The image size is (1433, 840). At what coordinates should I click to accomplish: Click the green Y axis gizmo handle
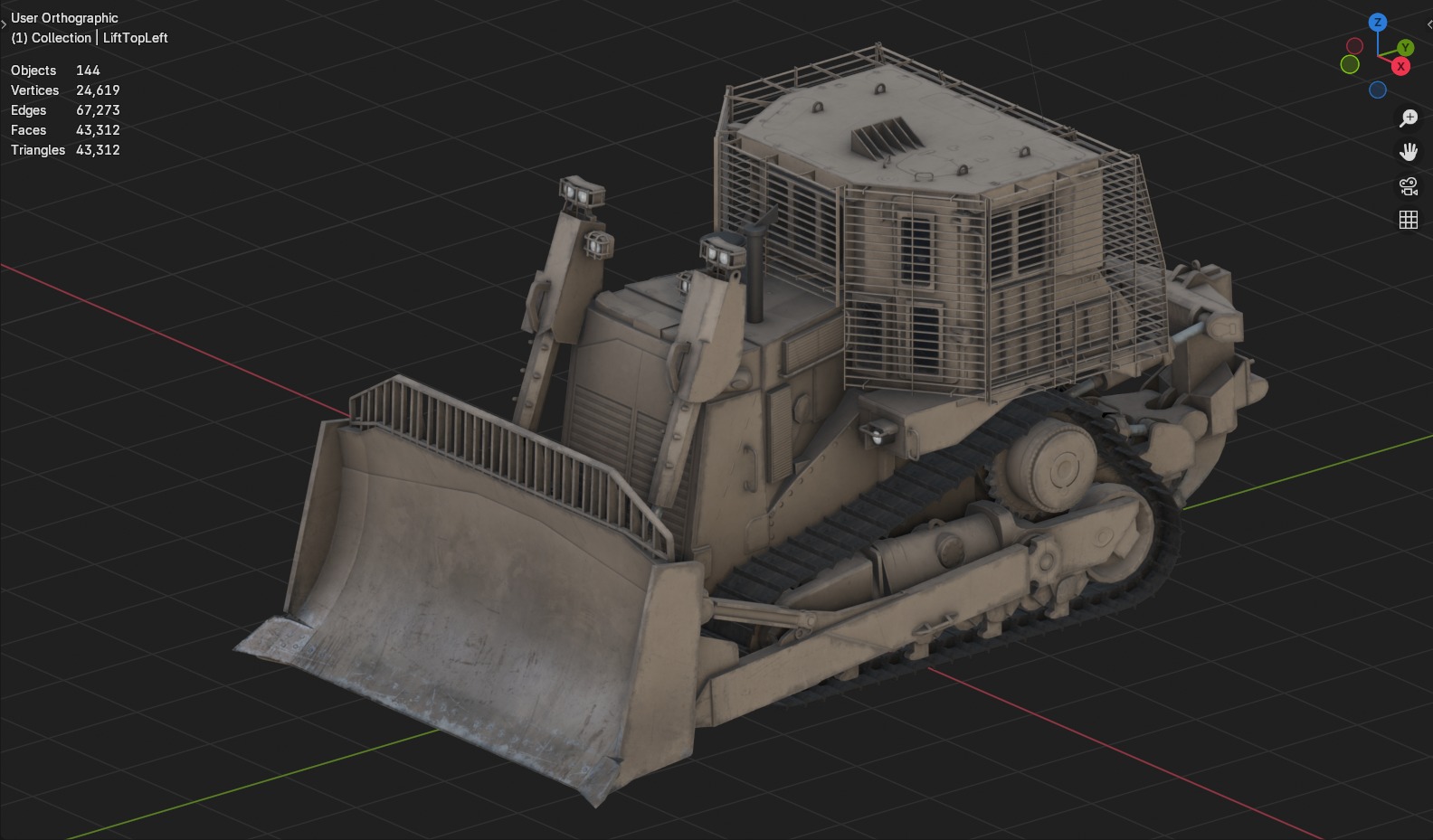(x=1405, y=47)
